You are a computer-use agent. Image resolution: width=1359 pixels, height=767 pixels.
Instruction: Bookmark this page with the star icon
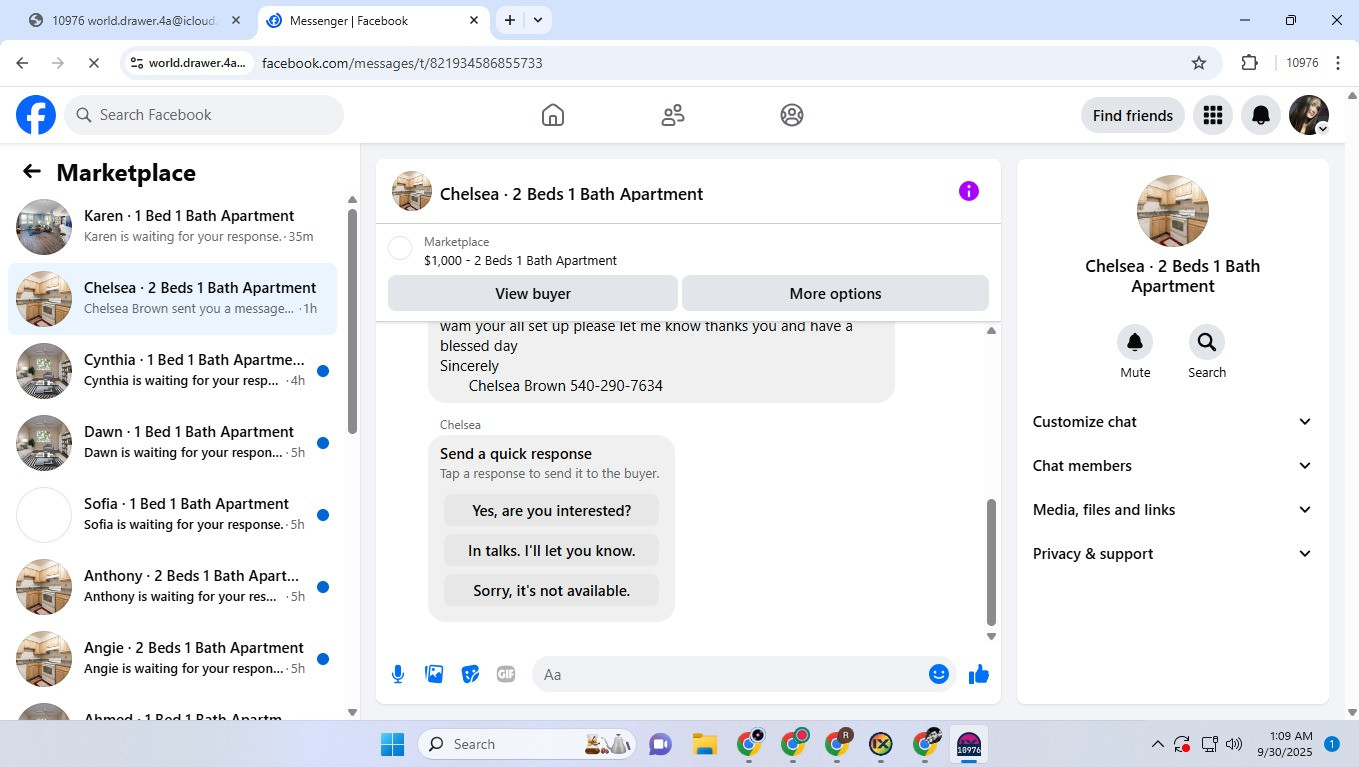click(1199, 63)
